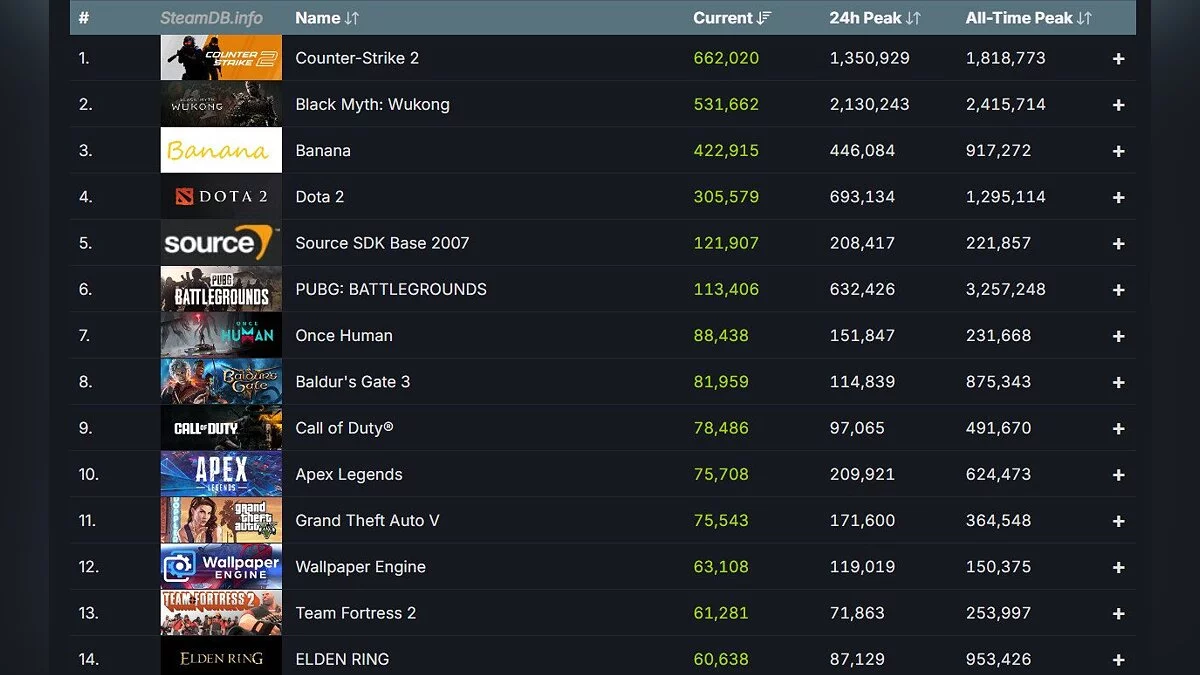Open the Elden Ring thumbnail
Image resolution: width=1200 pixels, height=675 pixels.
coord(221,656)
